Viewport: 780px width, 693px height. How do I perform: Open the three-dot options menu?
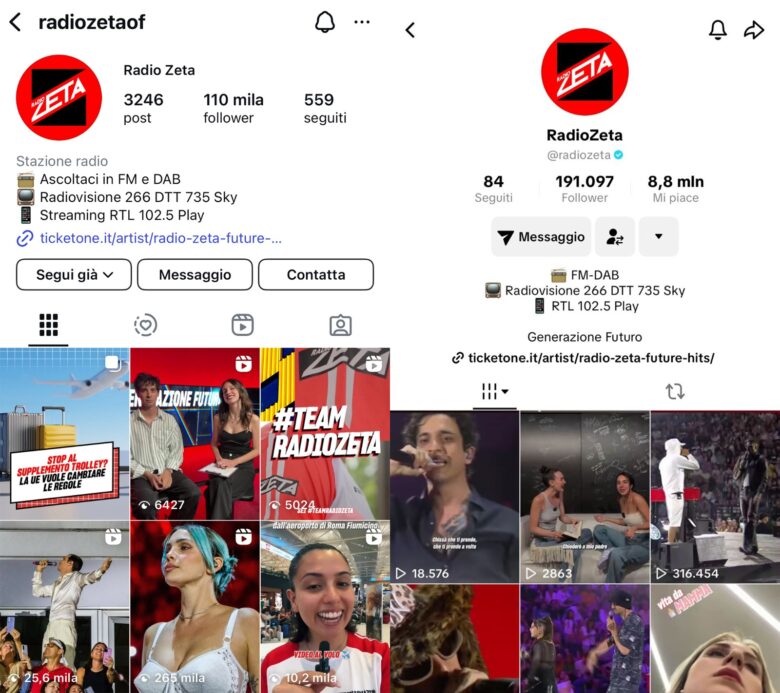click(362, 22)
